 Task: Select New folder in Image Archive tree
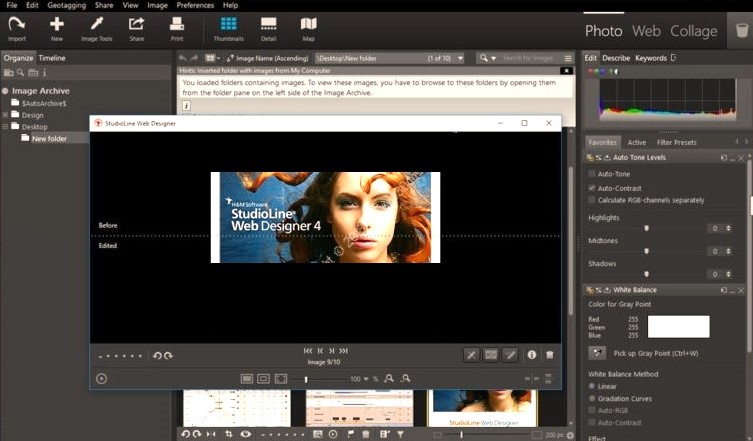coord(49,138)
